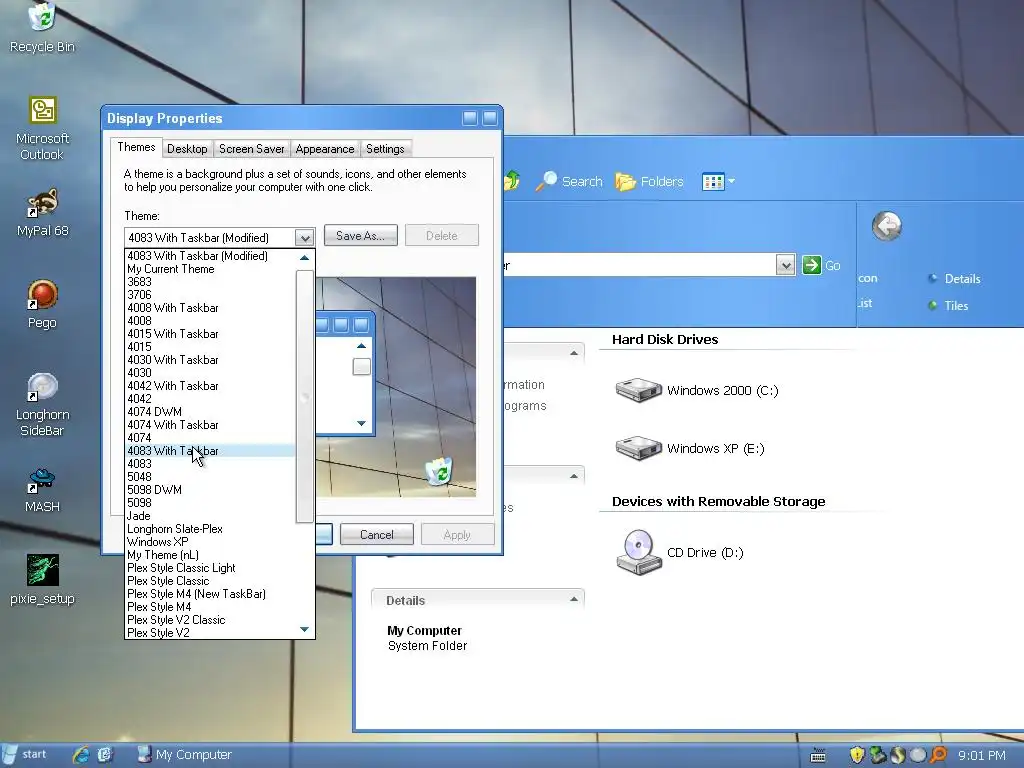Select 'Plex Style Classic Light' theme

coord(210,568)
